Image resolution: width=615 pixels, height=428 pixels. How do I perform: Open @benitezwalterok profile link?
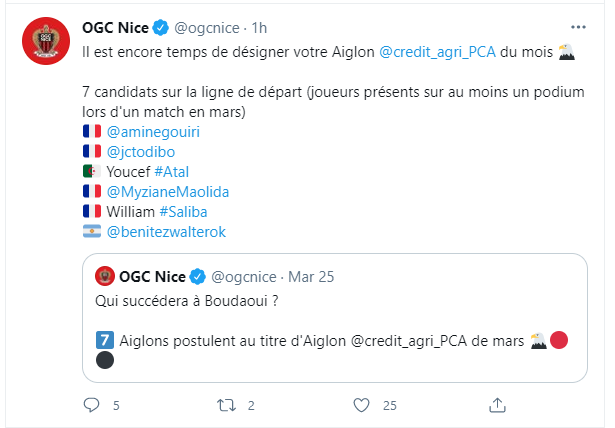[166, 232]
